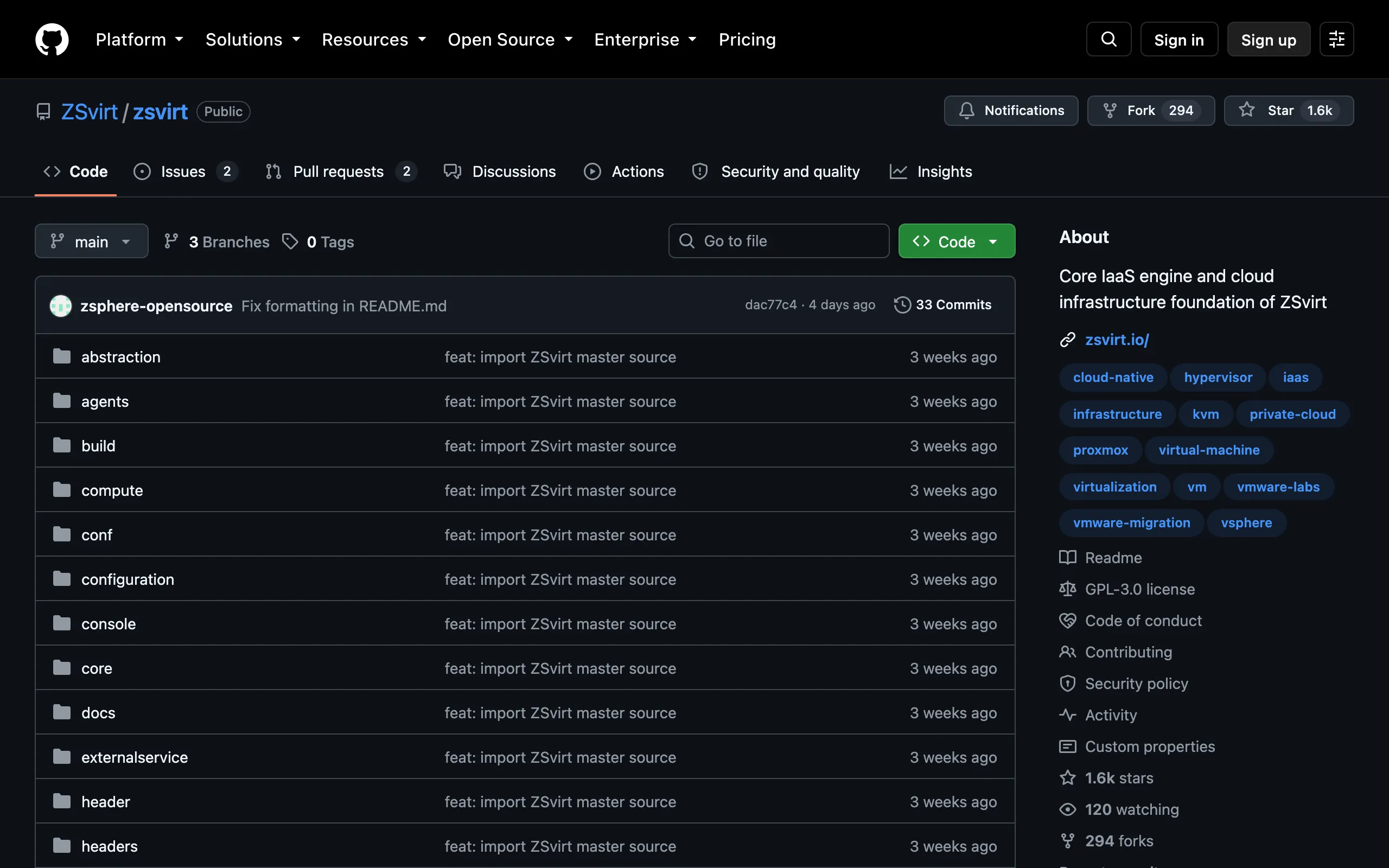Open the core folder
This screenshot has height=868, width=1389.
coord(97,668)
